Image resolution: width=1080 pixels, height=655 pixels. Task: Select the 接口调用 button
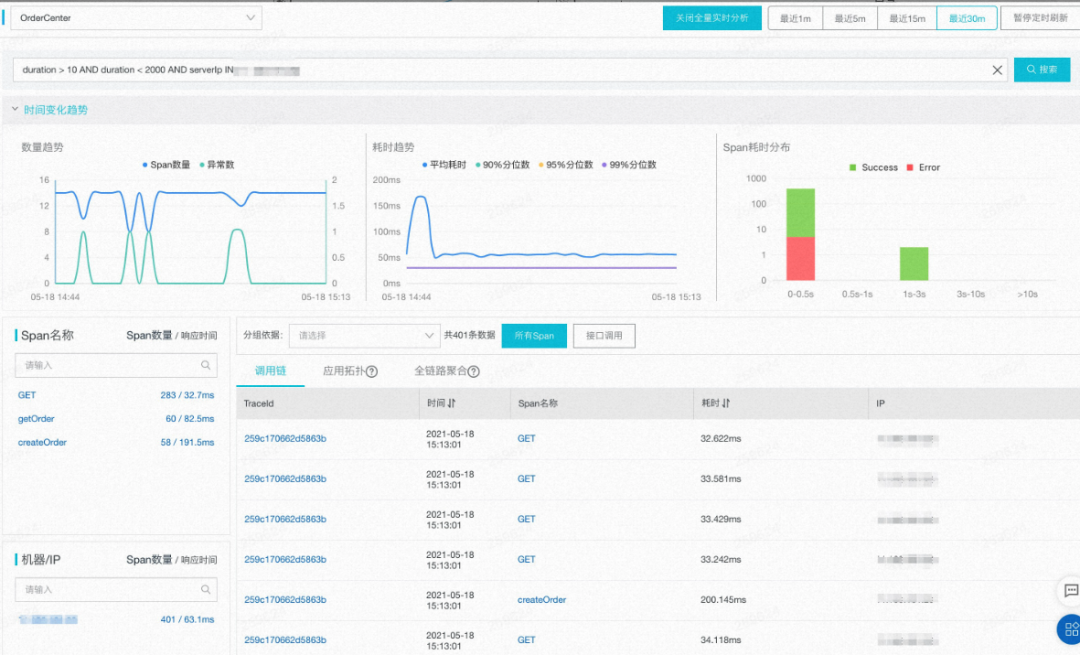pyautogui.click(x=604, y=335)
